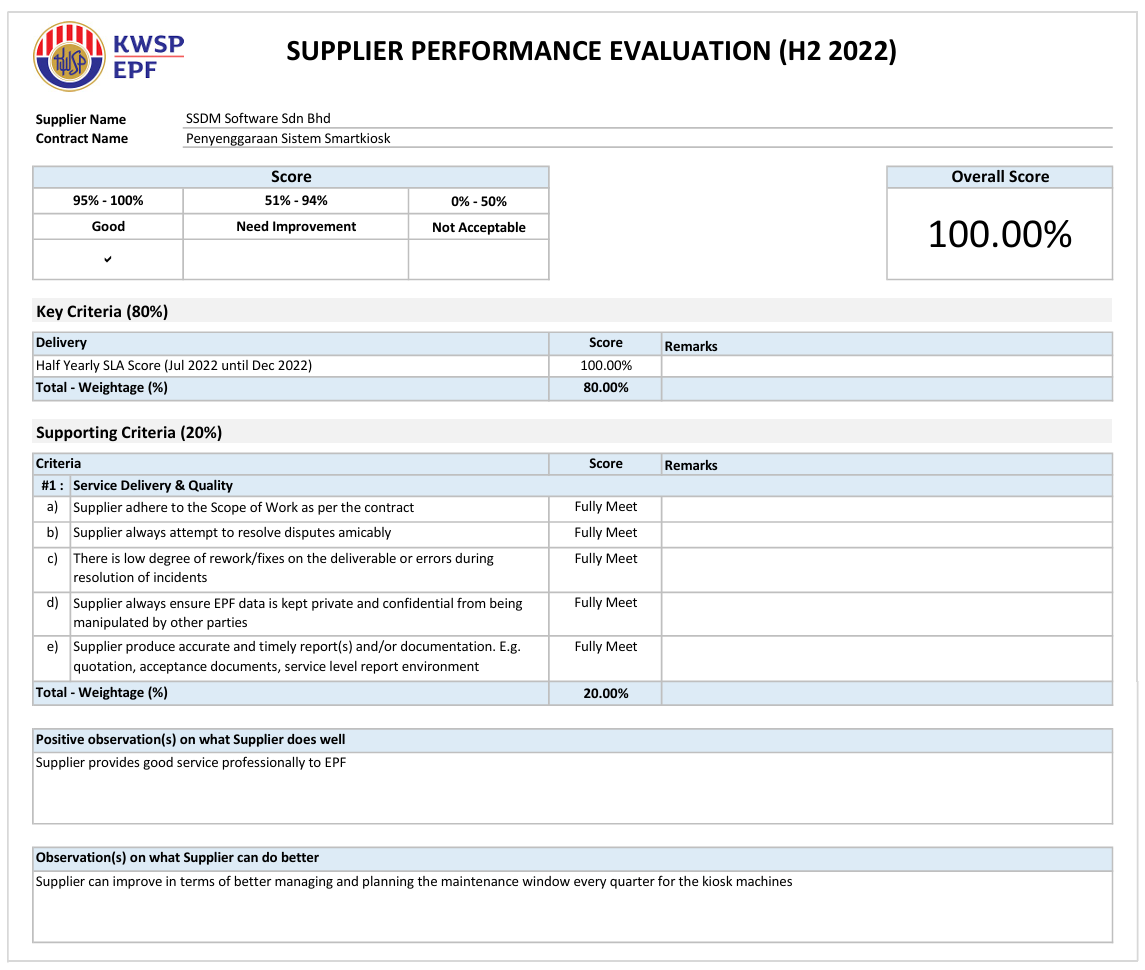This screenshot has height=970, width=1145.
Task: Click the Service Delivery & Quality row
Action: click(x=572, y=486)
